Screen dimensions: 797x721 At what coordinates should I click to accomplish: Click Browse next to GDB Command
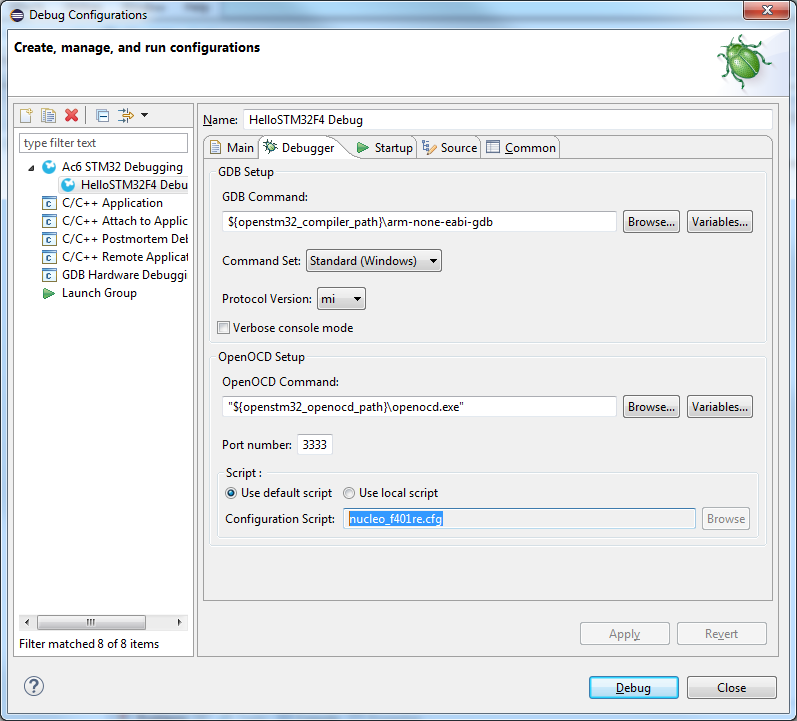point(651,222)
